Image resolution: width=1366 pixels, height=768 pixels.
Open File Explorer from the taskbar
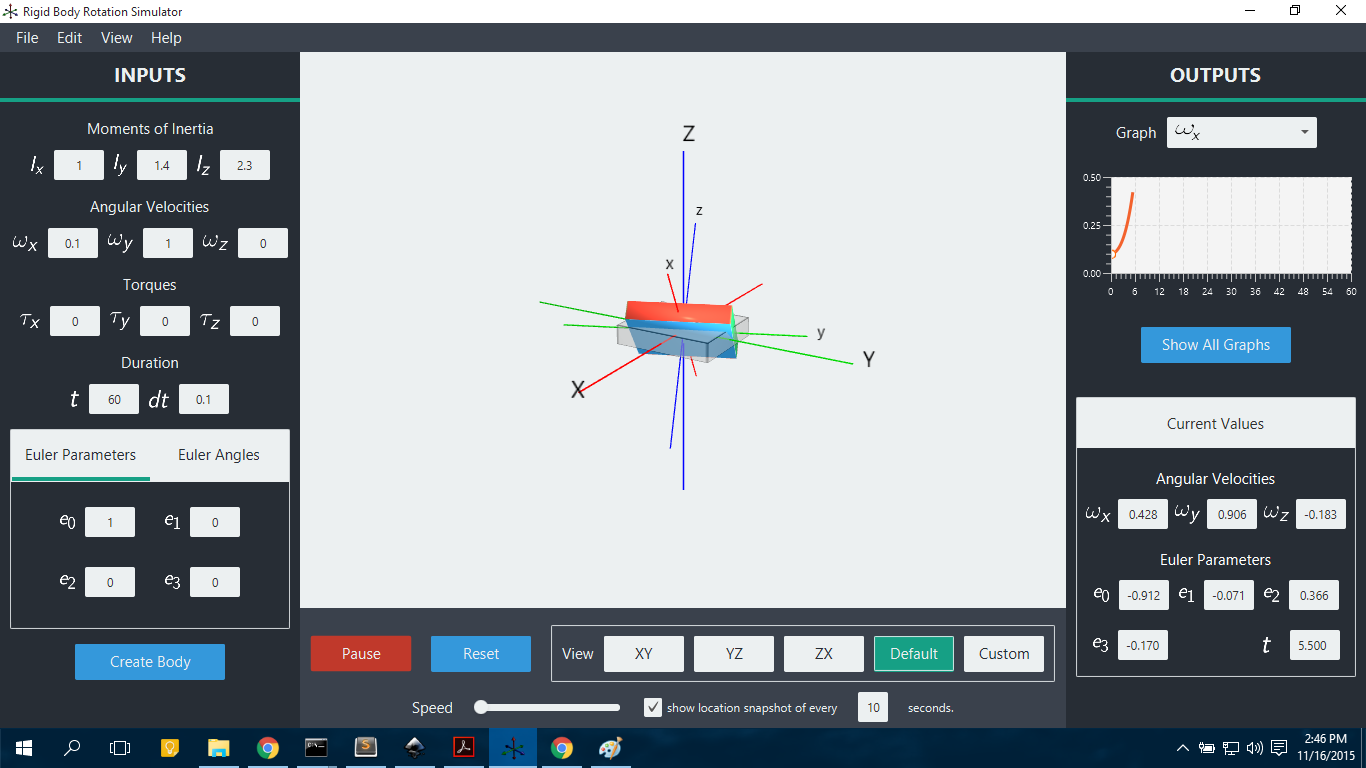(x=218, y=747)
